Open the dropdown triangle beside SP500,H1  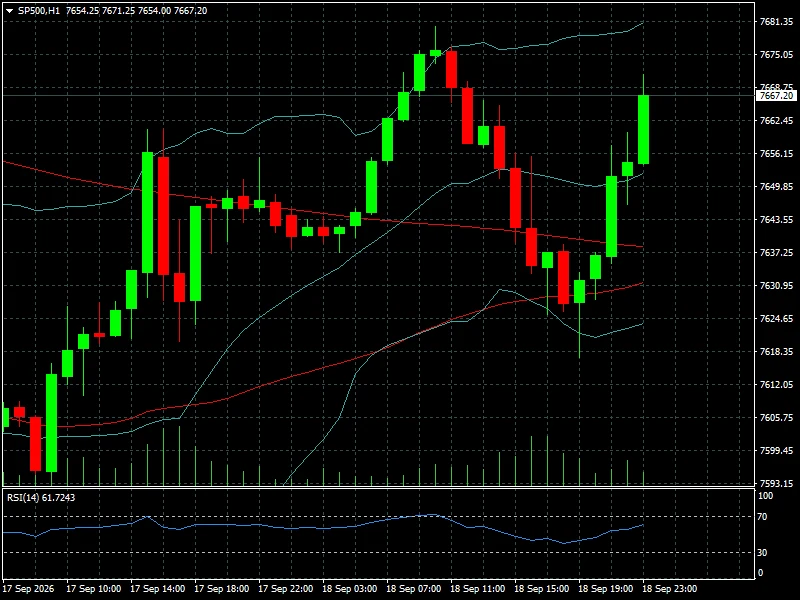tap(9, 11)
